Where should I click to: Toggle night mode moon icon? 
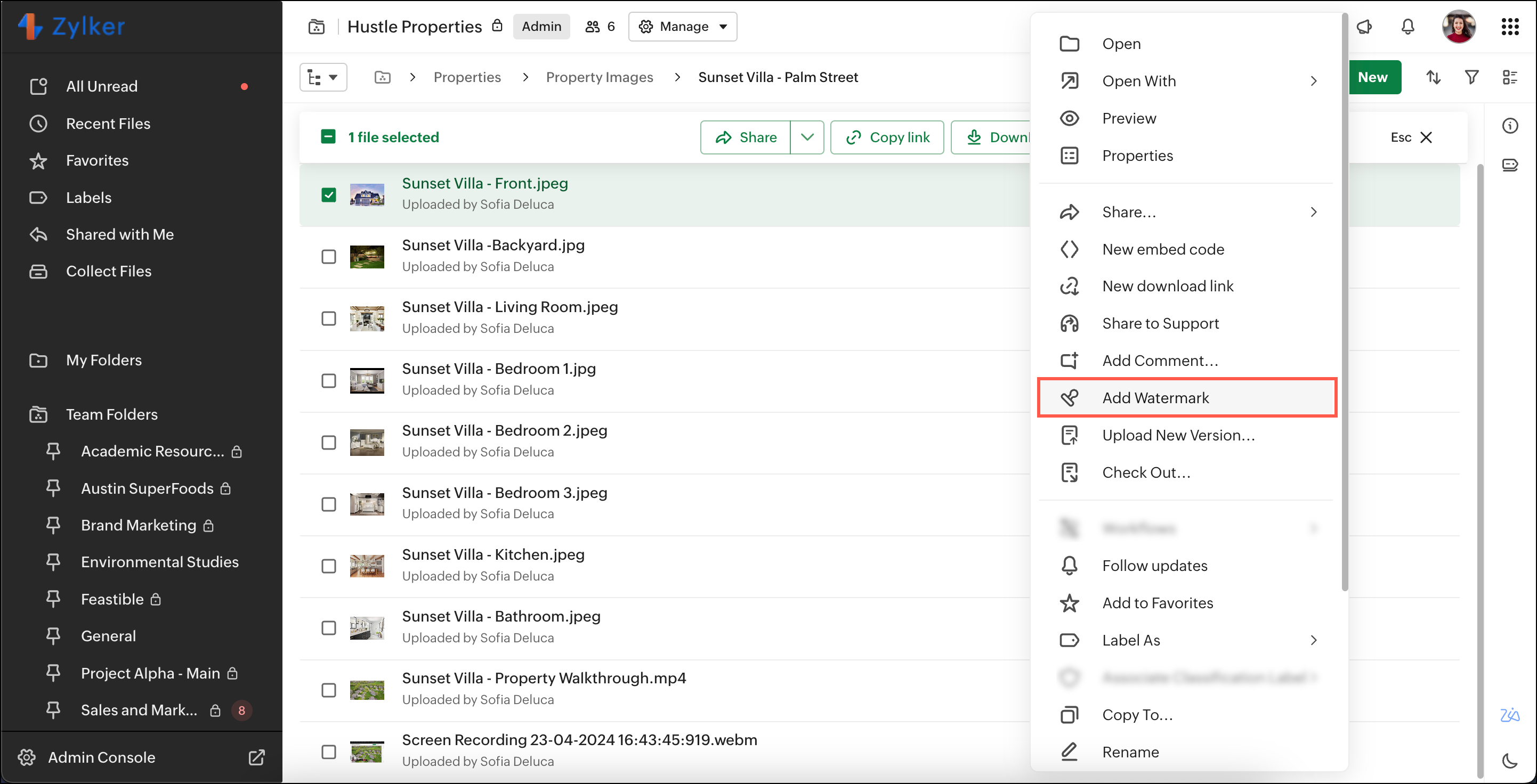point(1509,760)
